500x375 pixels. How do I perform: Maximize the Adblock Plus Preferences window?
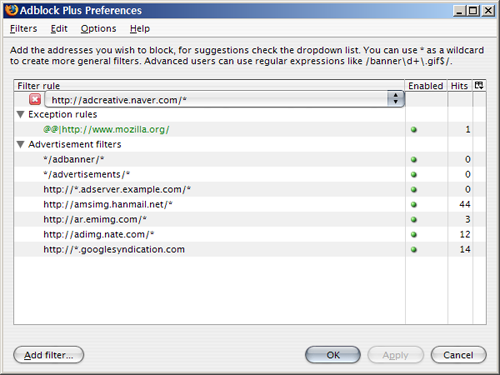[x=473, y=11]
